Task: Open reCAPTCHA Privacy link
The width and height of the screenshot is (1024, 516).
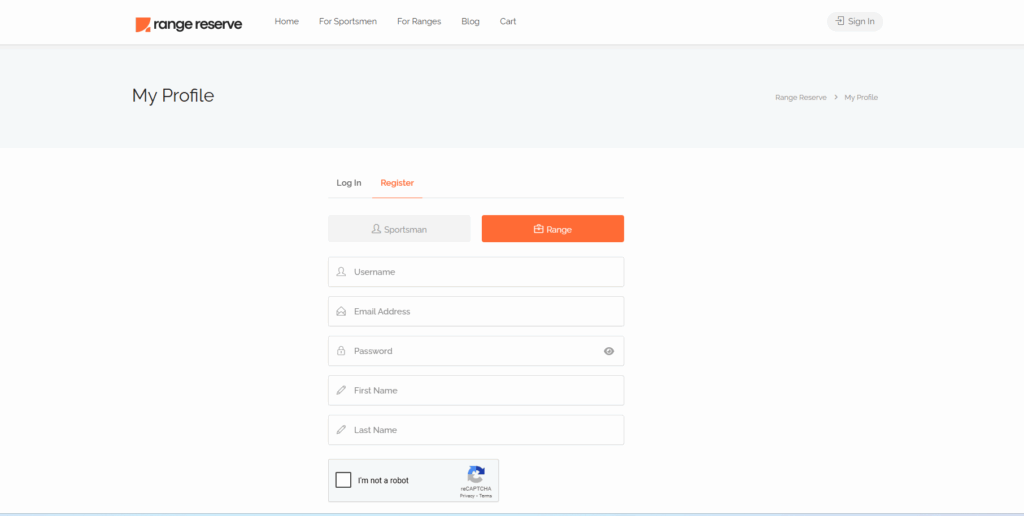Action: (467, 496)
